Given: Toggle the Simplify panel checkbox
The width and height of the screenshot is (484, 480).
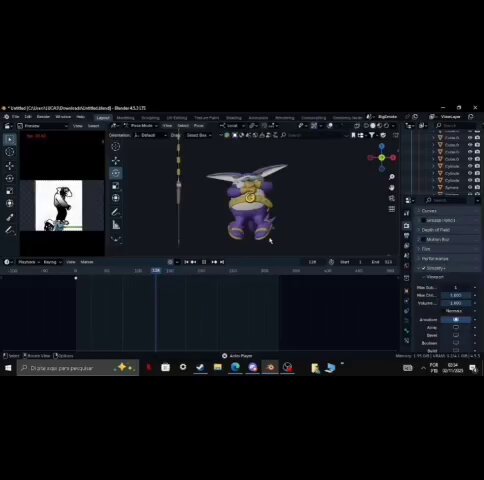Looking at the screenshot, I should point(424,268).
